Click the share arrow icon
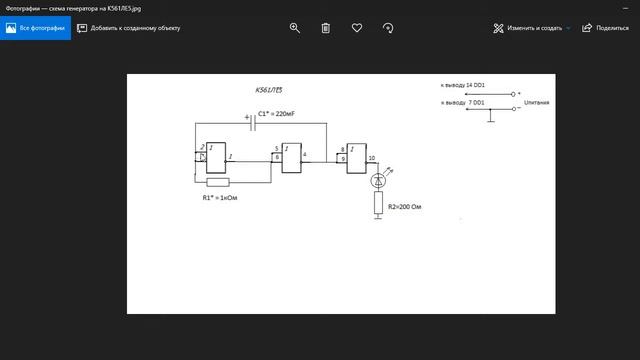 pos(587,28)
